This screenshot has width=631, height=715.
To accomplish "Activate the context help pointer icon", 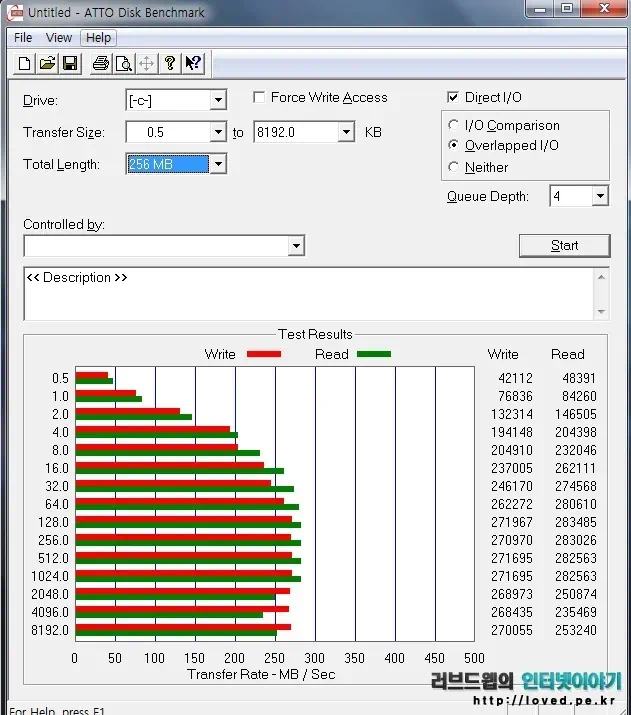I will [x=193, y=64].
